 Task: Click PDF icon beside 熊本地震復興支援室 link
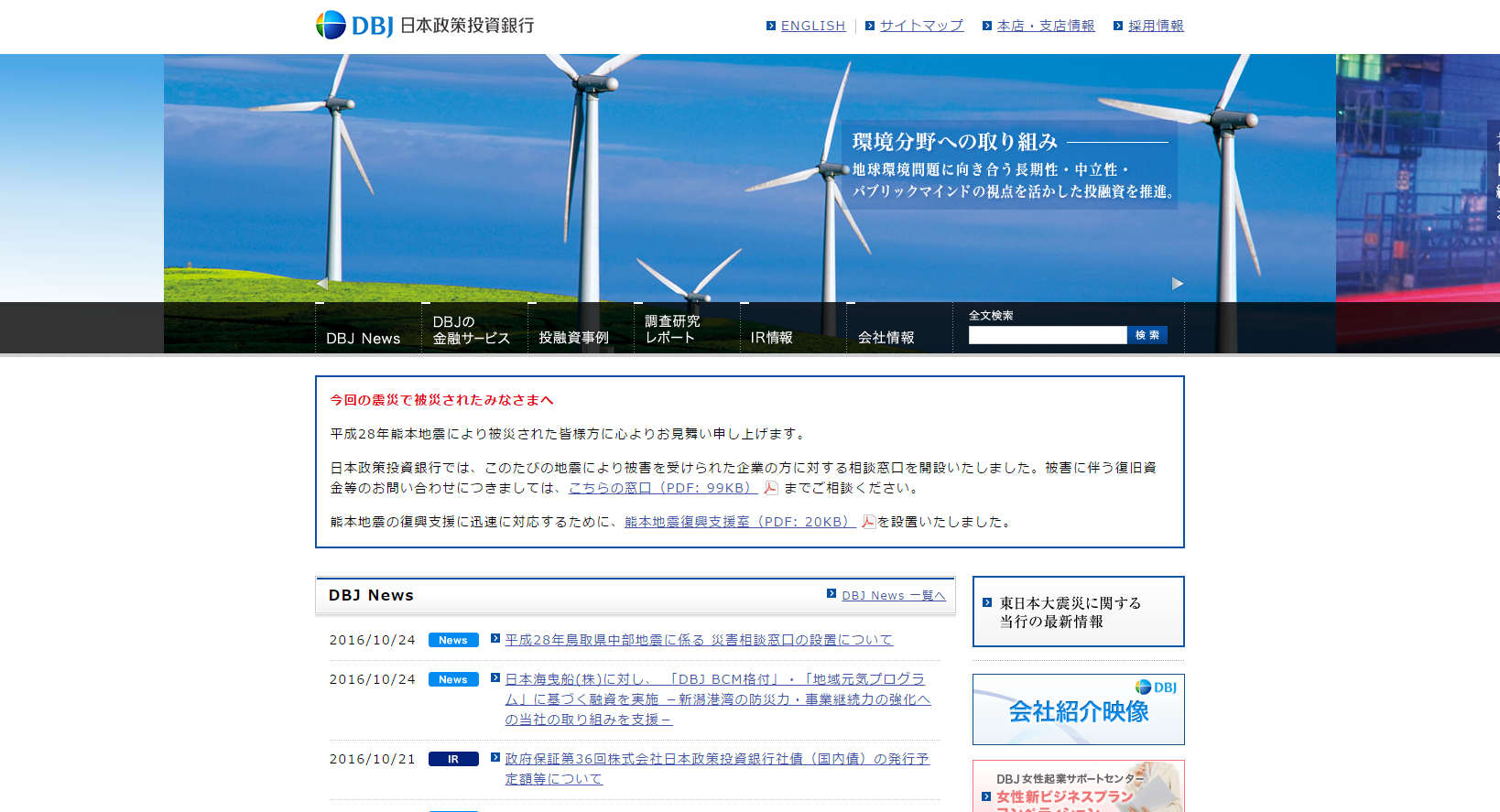pos(868,522)
